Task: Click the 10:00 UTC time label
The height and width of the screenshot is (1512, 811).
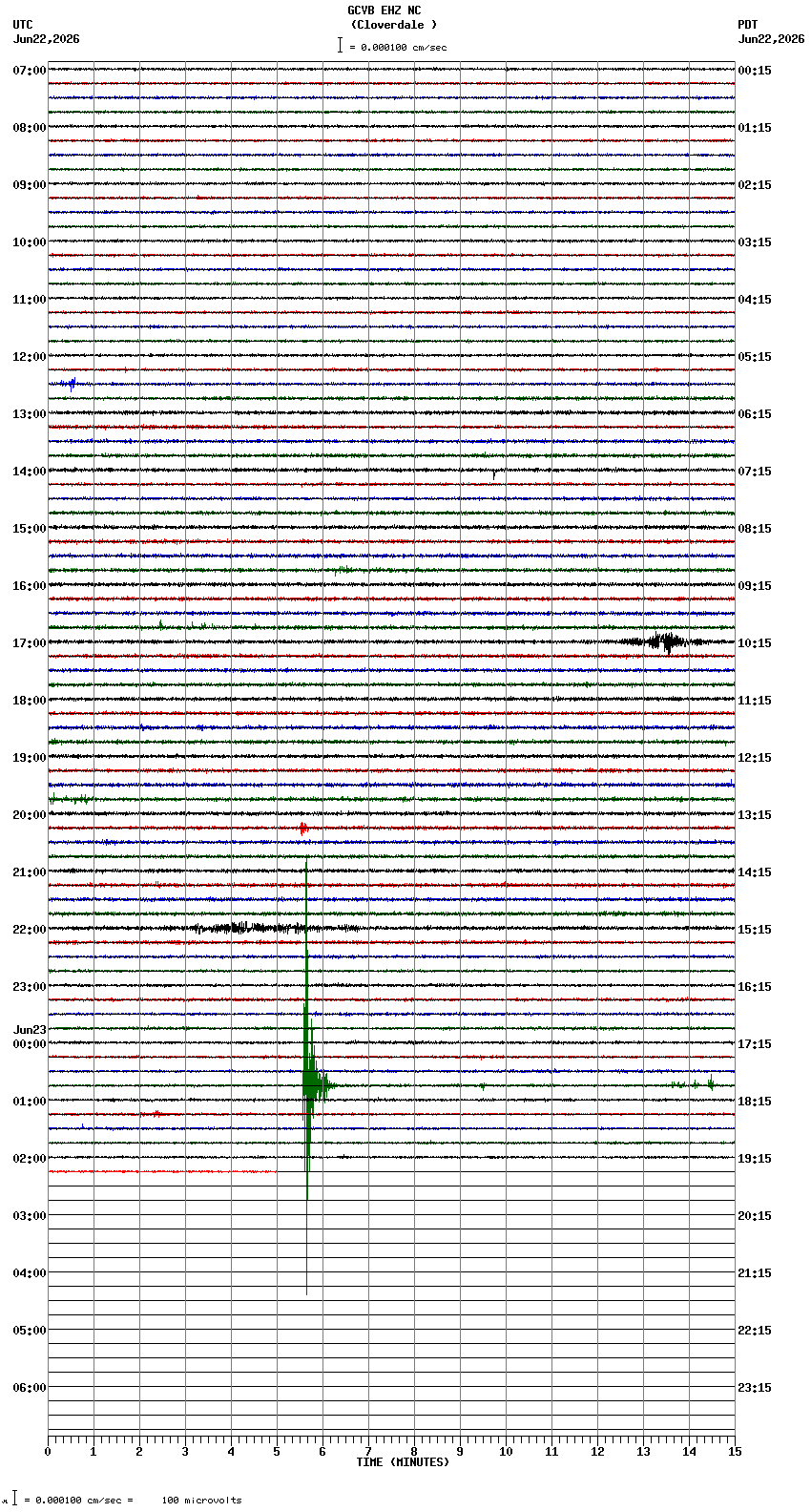Action: pyautogui.click(x=30, y=242)
